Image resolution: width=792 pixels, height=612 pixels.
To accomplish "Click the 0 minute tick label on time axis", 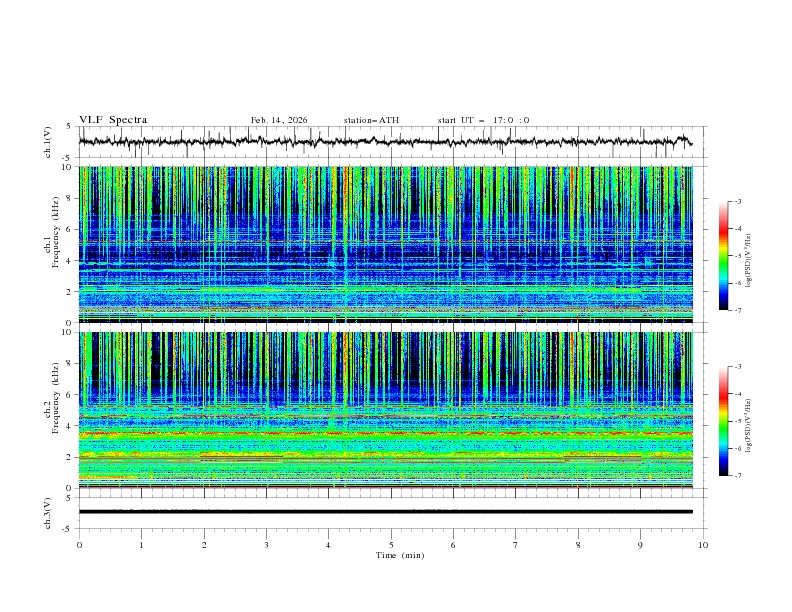I will (79, 545).
